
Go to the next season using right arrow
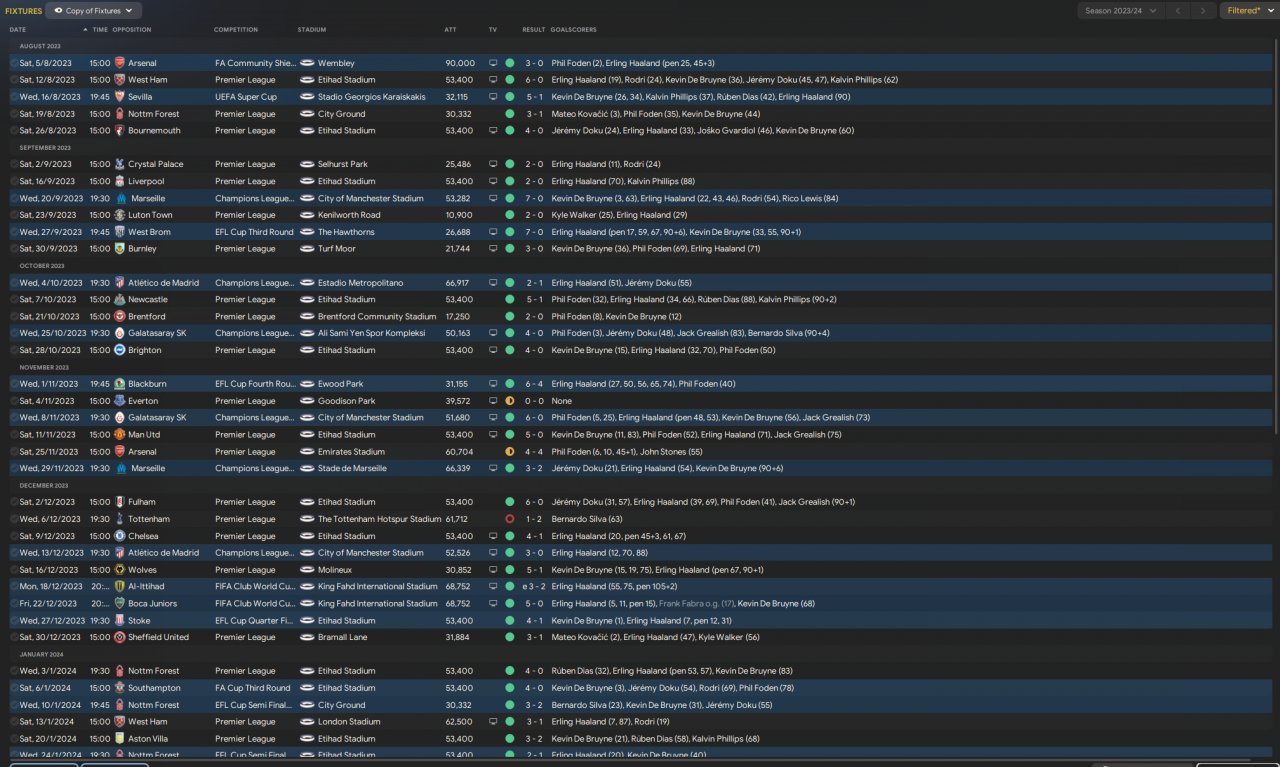(x=1204, y=11)
